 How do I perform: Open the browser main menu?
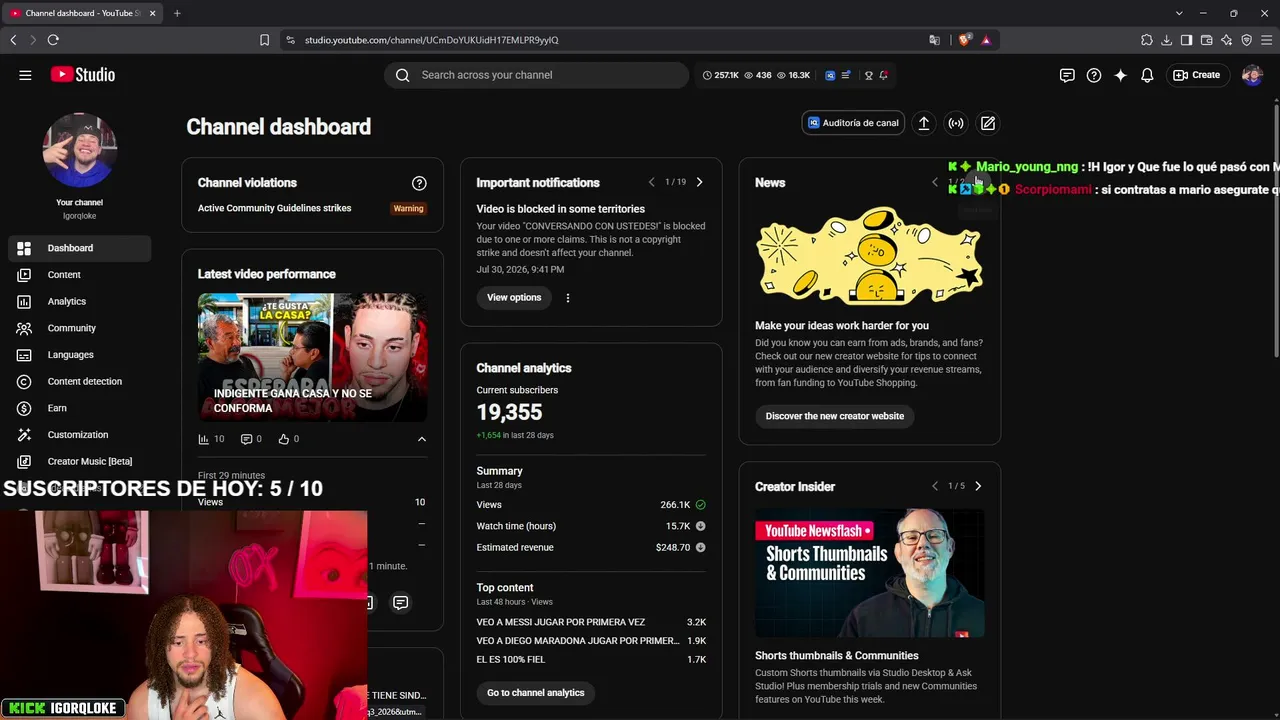(1266, 40)
